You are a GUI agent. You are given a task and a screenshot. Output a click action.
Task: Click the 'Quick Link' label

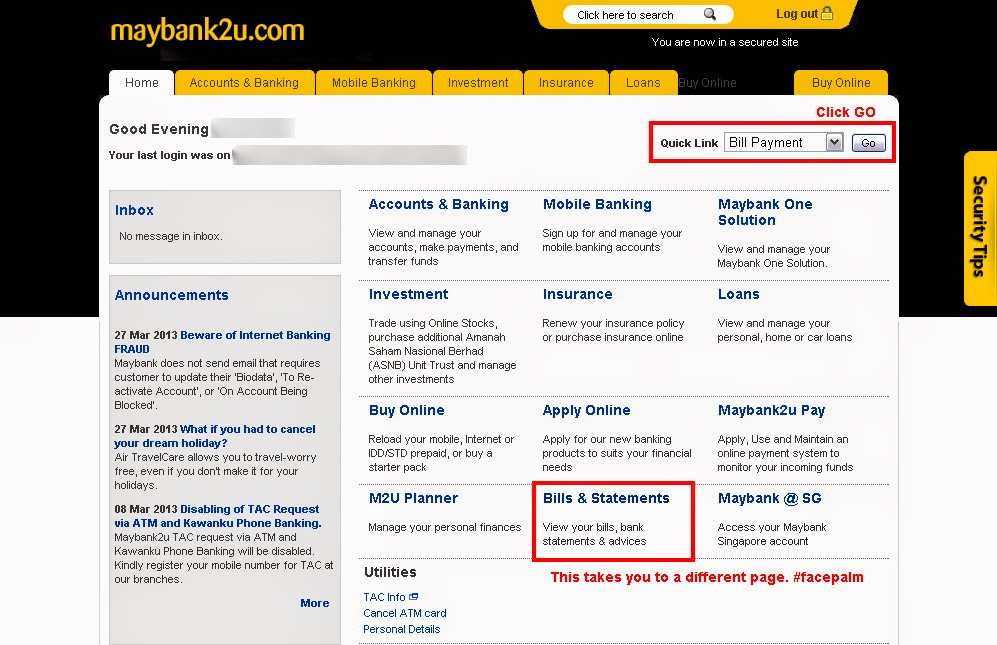click(x=689, y=143)
